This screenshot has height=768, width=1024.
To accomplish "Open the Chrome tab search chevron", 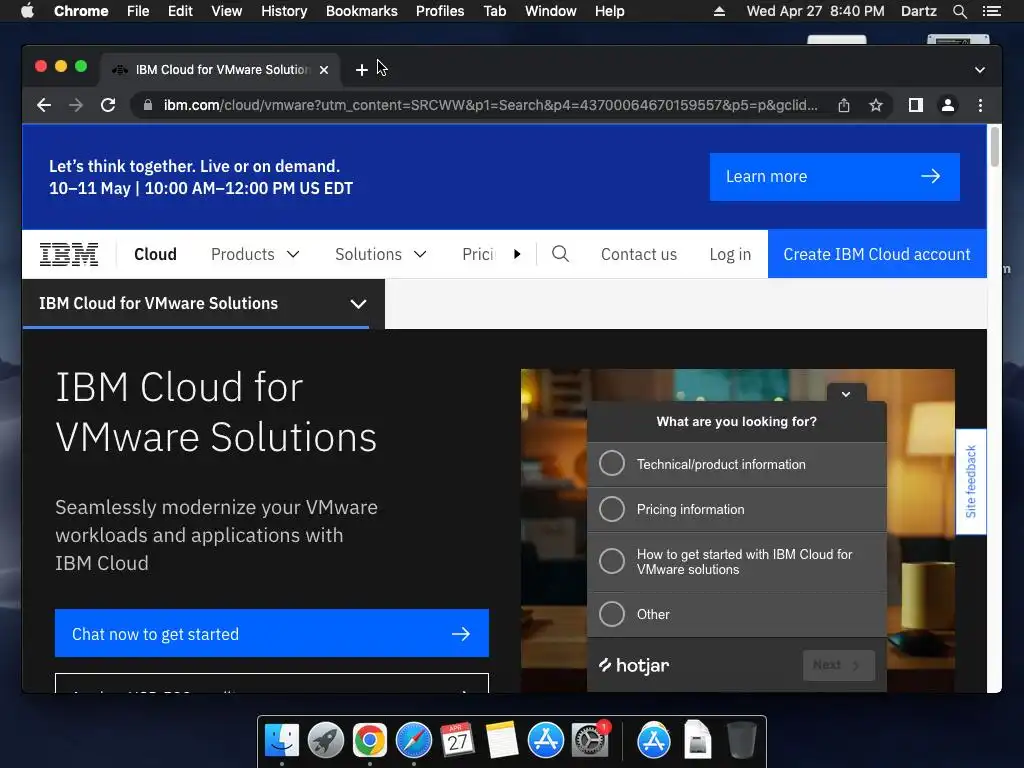I will pos(980,70).
